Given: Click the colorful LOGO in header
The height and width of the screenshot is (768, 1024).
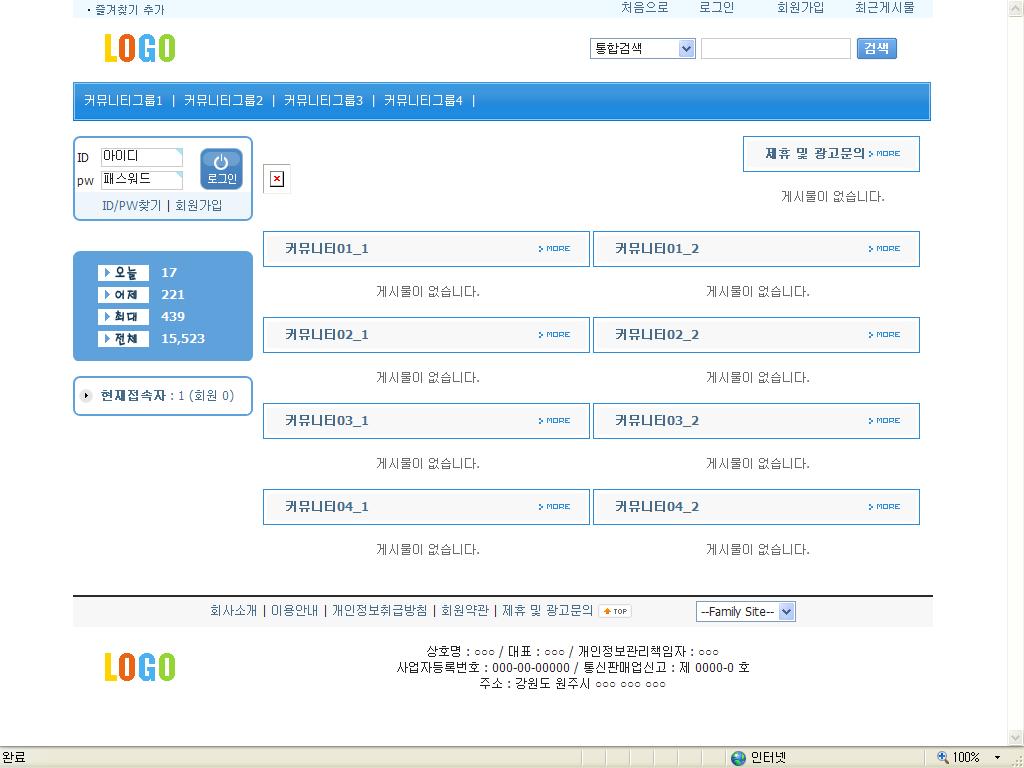Looking at the screenshot, I should pyautogui.click(x=139, y=48).
